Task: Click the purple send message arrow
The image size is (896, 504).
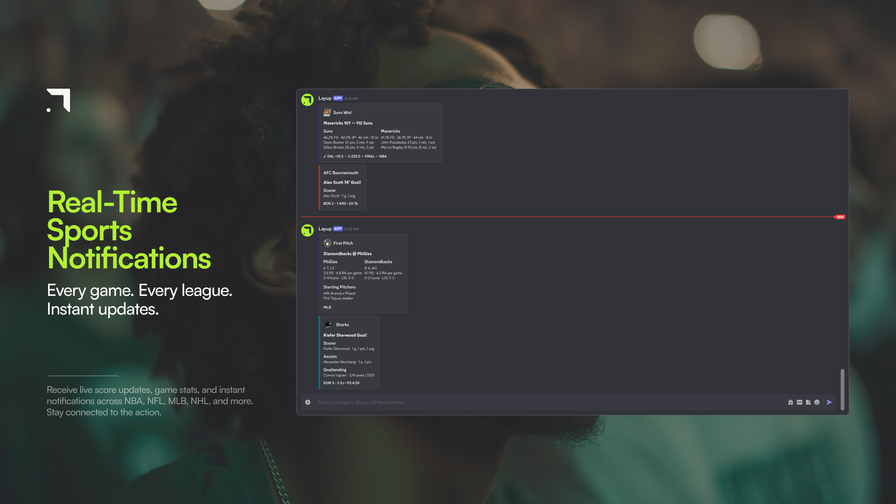Action: click(x=829, y=402)
